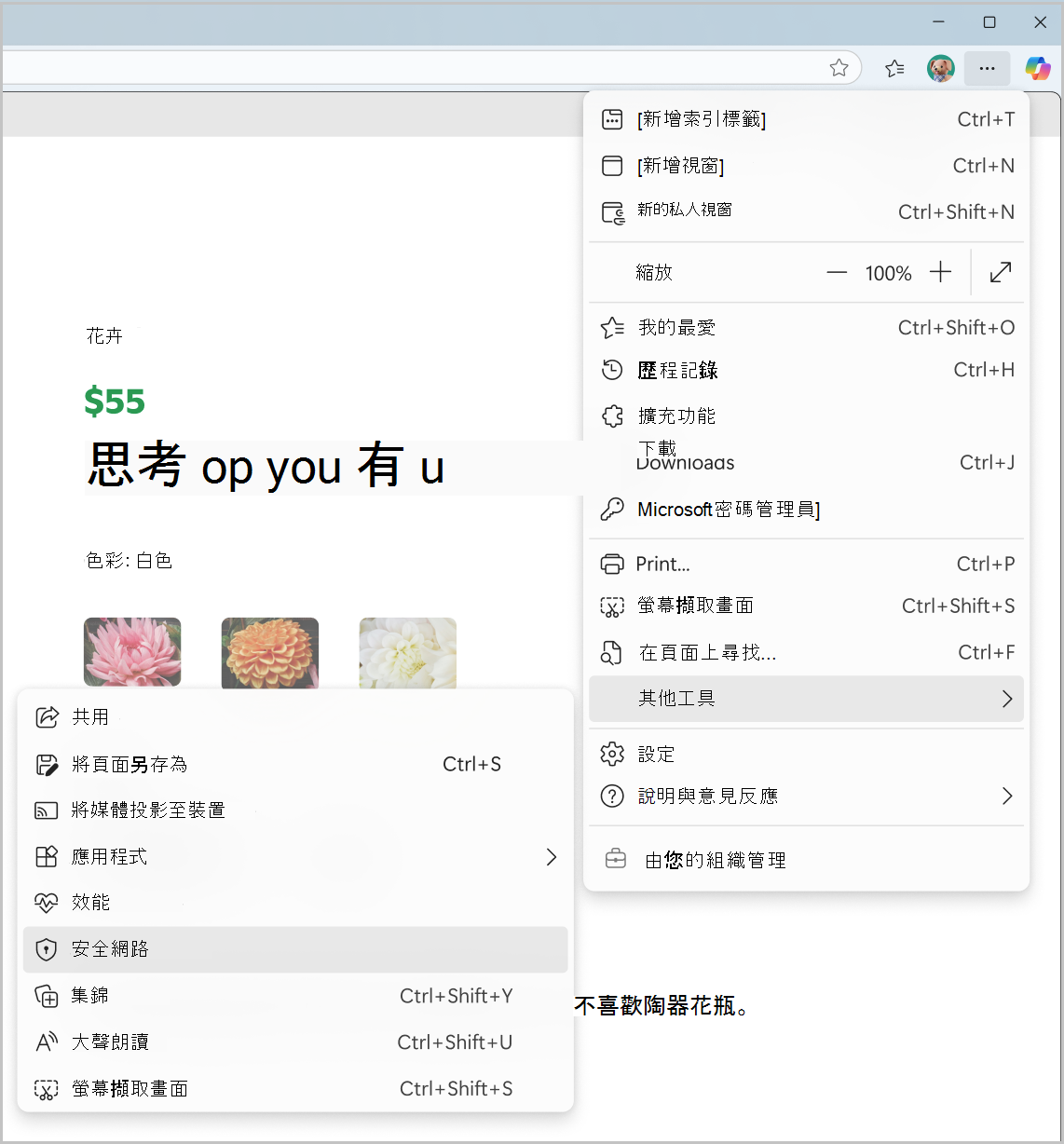
Task: Choose 在頁面上尋找... menu entry
Action: click(807, 652)
